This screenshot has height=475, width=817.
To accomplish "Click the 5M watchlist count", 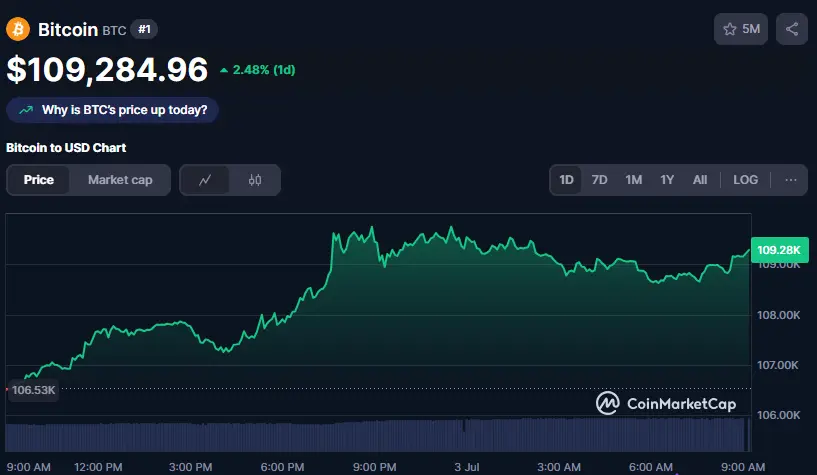I will 751,29.
